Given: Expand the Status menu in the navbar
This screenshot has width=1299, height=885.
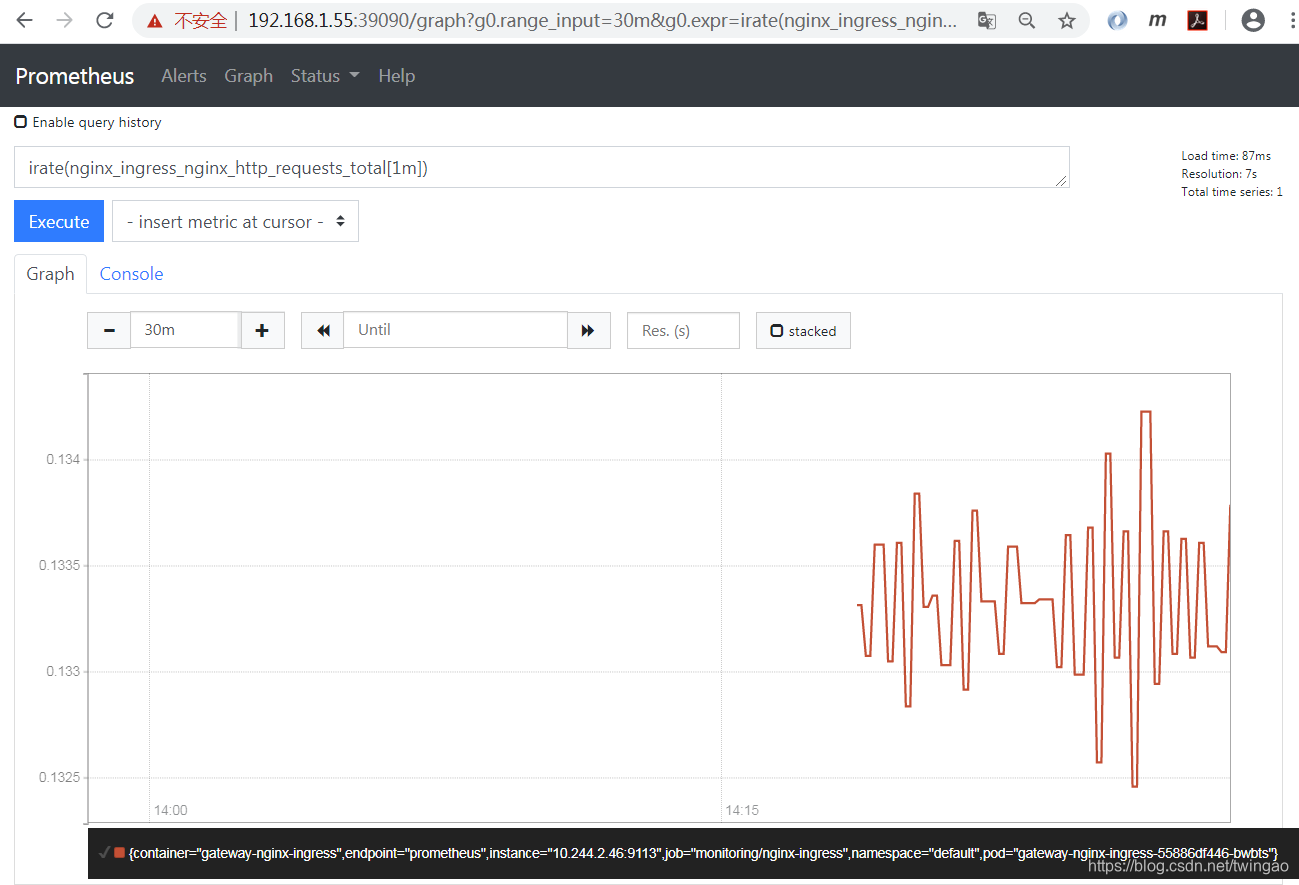Looking at the screenshot, I should coord(325,76).
